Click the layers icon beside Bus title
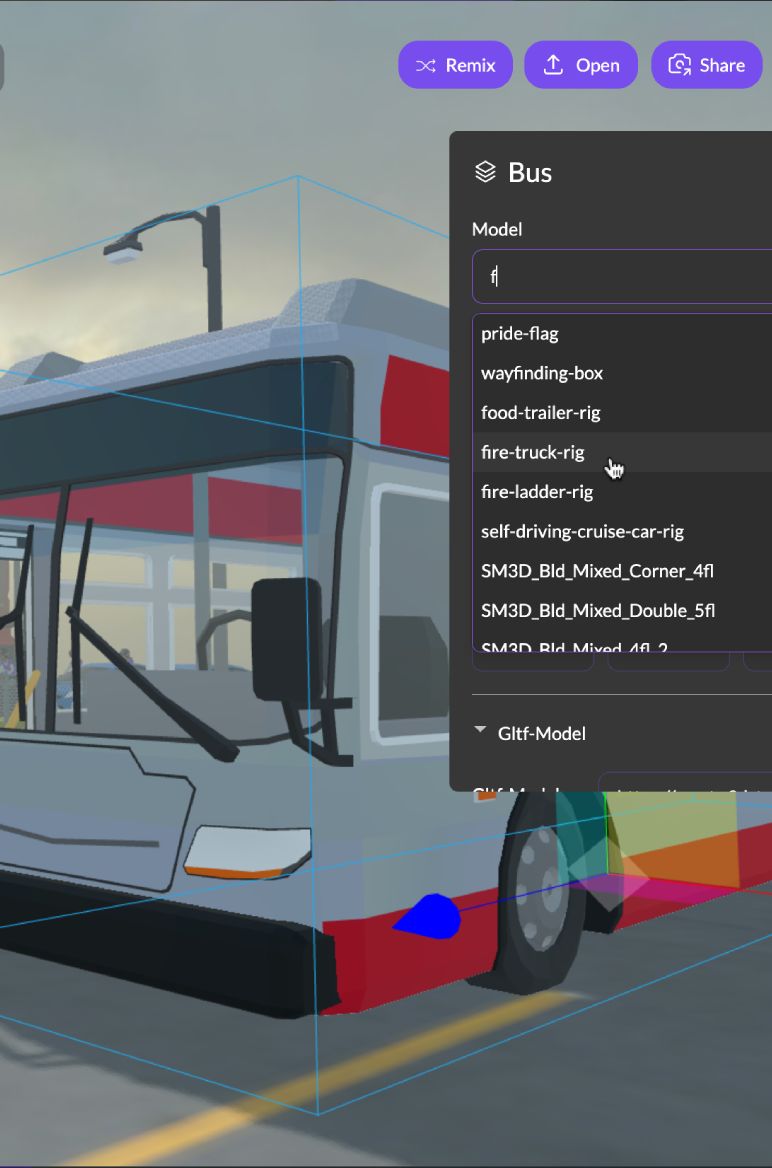Screen dimensions: 772x1168 tap(485, 172)
